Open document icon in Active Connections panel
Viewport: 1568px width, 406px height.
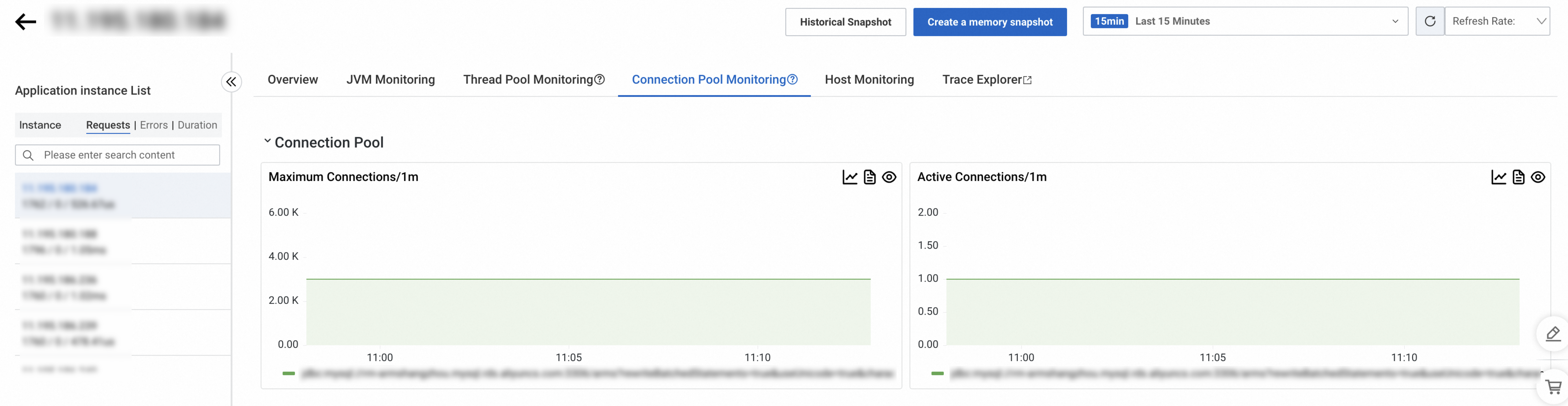(x=1519, y=177)
